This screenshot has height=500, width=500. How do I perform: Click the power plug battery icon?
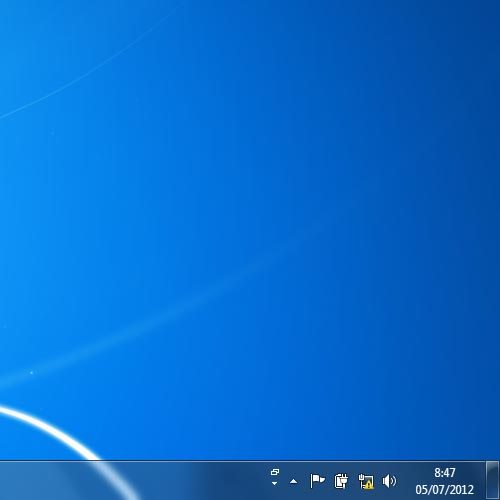pyautogui.click(x=341, y=481)
